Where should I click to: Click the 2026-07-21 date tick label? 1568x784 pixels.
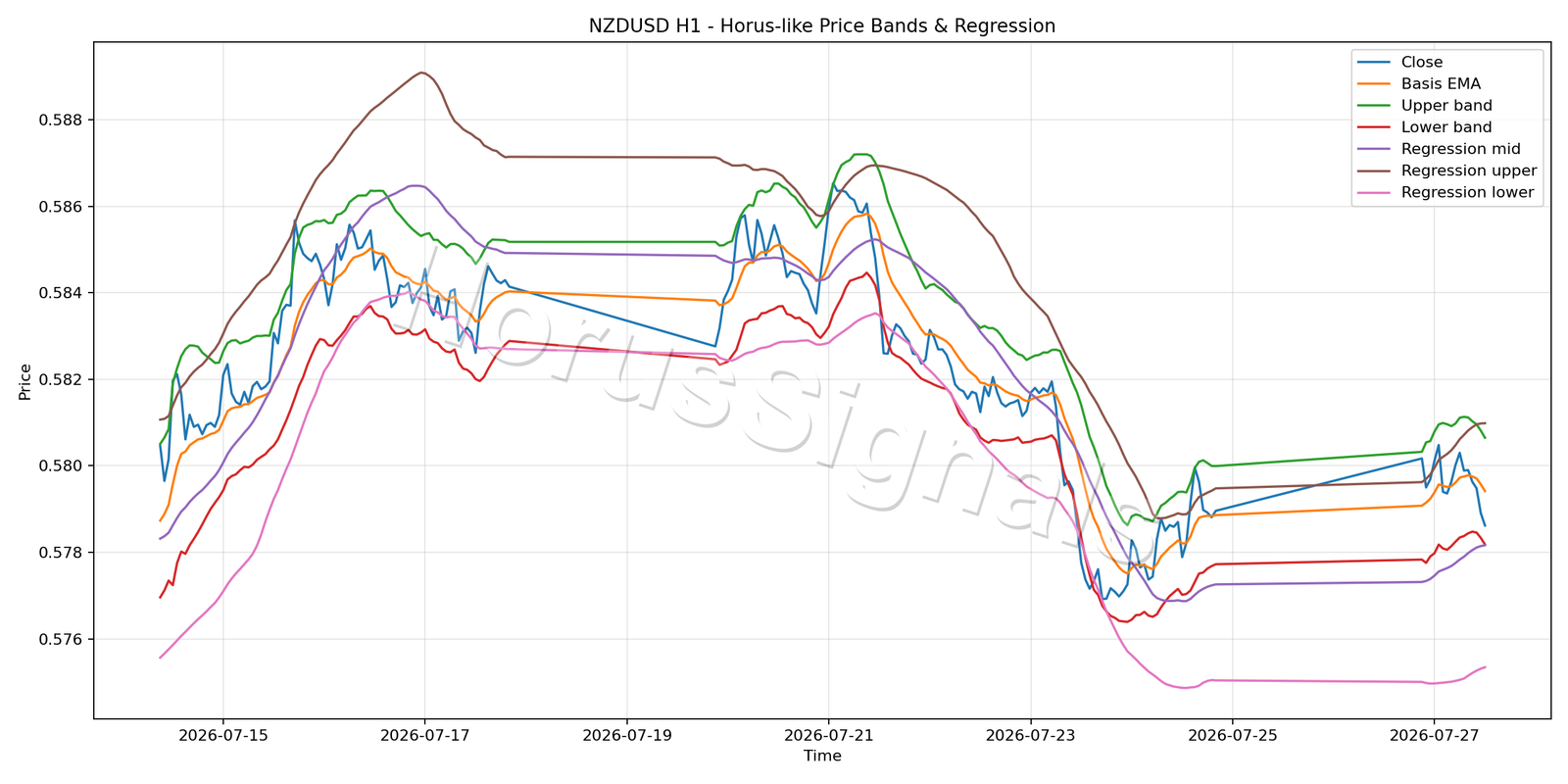829,735
